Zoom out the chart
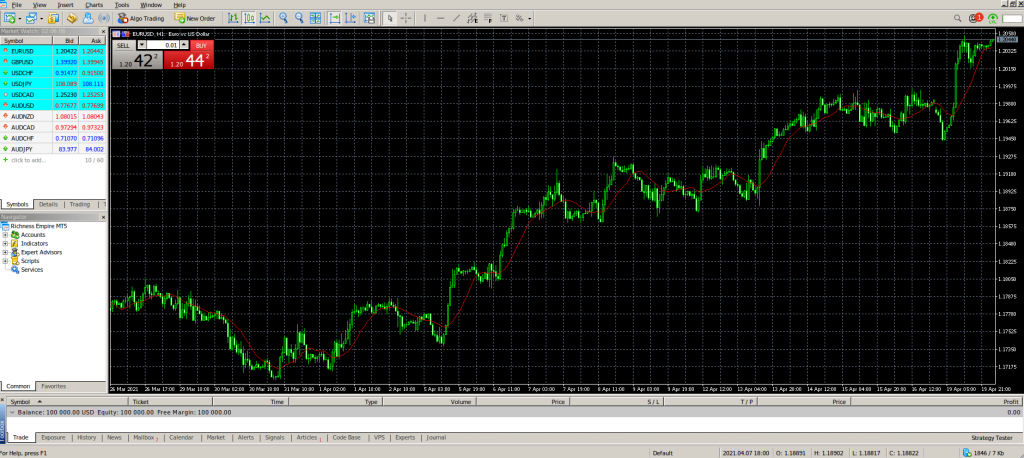The image size is (1024, 458). [300, 18]
